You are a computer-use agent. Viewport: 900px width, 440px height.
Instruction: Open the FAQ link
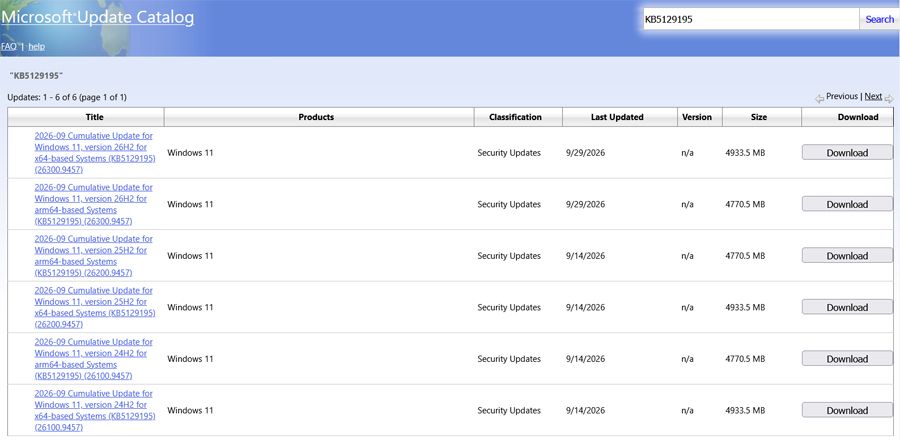coord(9,46)
